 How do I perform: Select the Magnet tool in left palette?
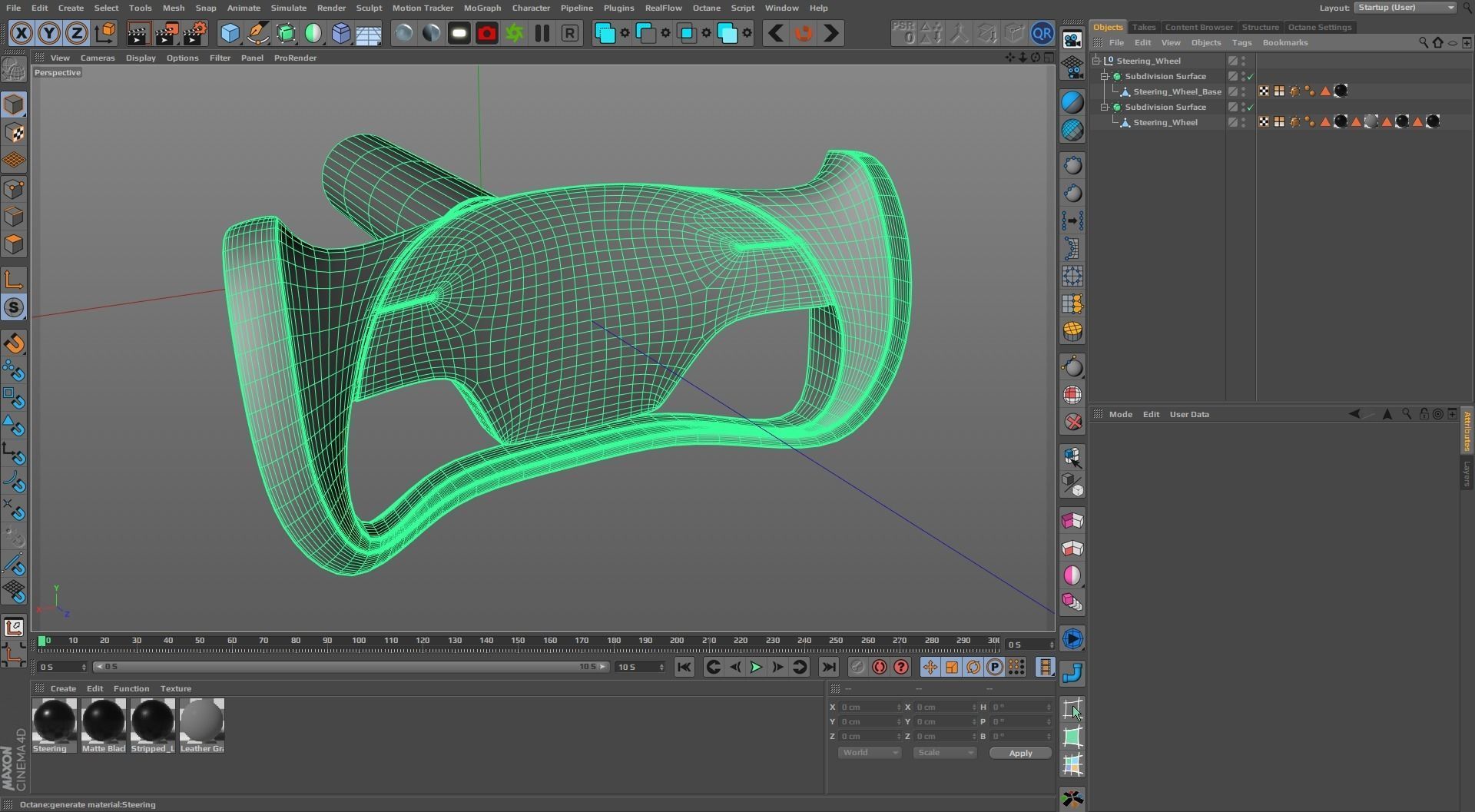click(14, 343)
